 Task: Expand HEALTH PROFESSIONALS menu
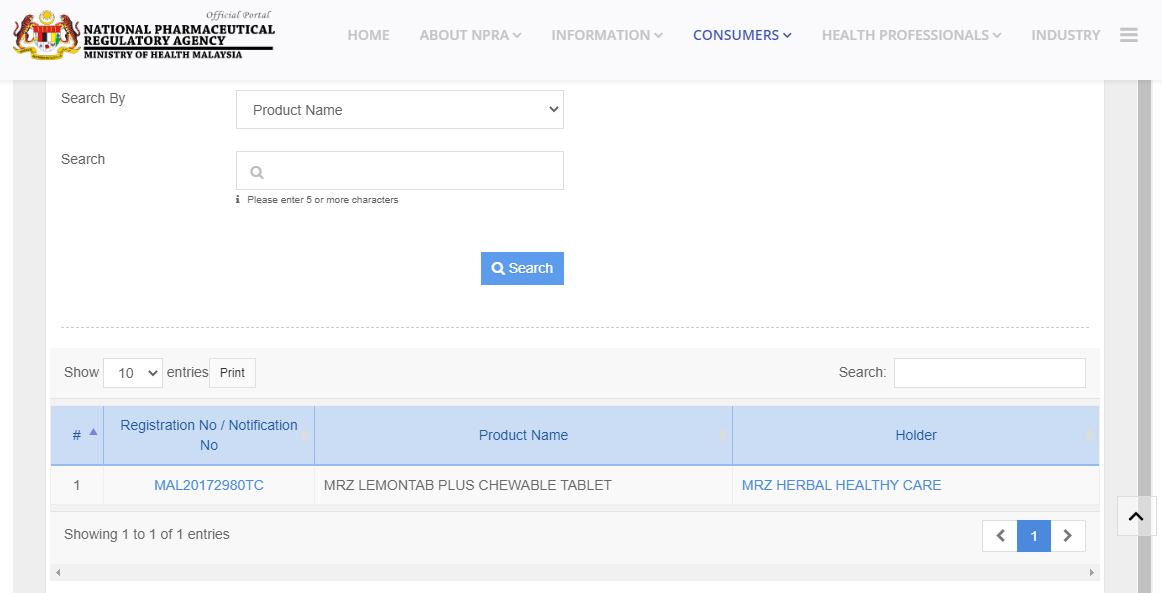pos(912,35)
